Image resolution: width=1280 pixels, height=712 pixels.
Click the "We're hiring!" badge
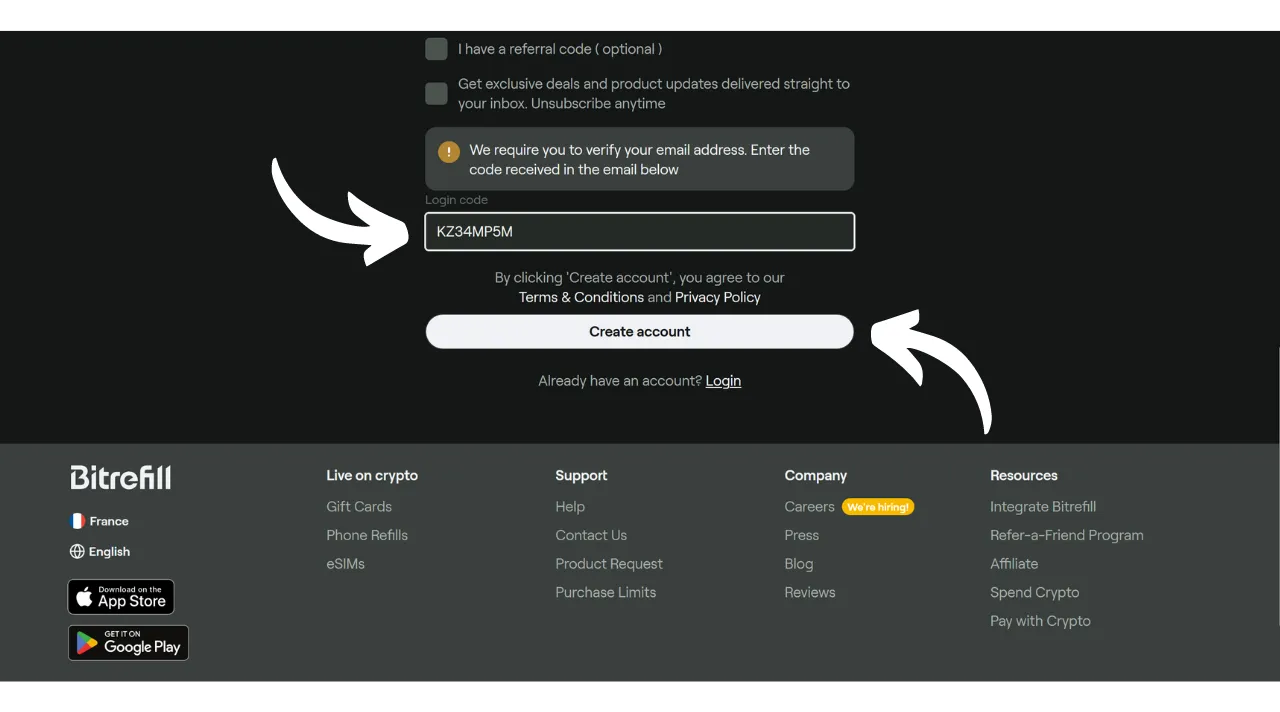click(x=877, y=507)
